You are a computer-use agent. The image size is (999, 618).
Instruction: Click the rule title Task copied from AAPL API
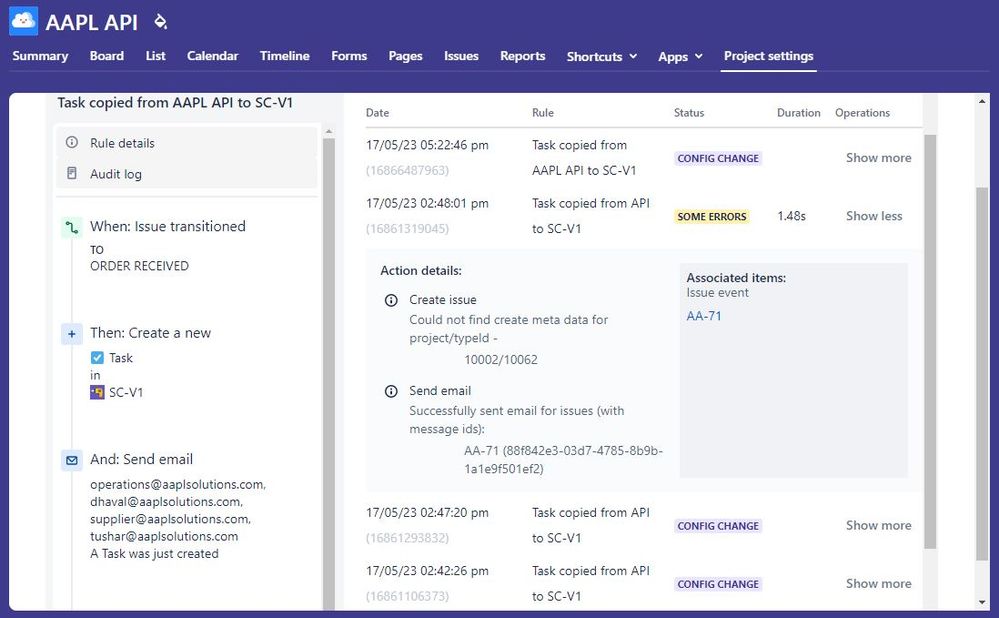(x=175, y=103)
